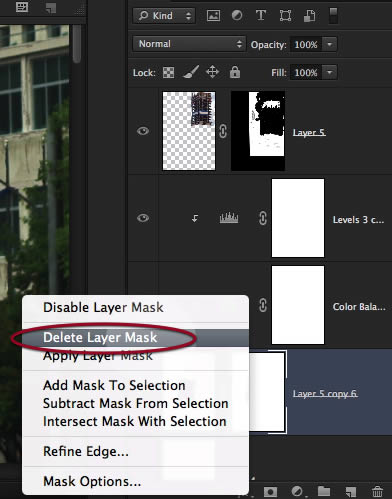The height and width of the screenshot is (499, 392).
Task: Create new adjustment layer icon
Action: [x=297, y=491]
